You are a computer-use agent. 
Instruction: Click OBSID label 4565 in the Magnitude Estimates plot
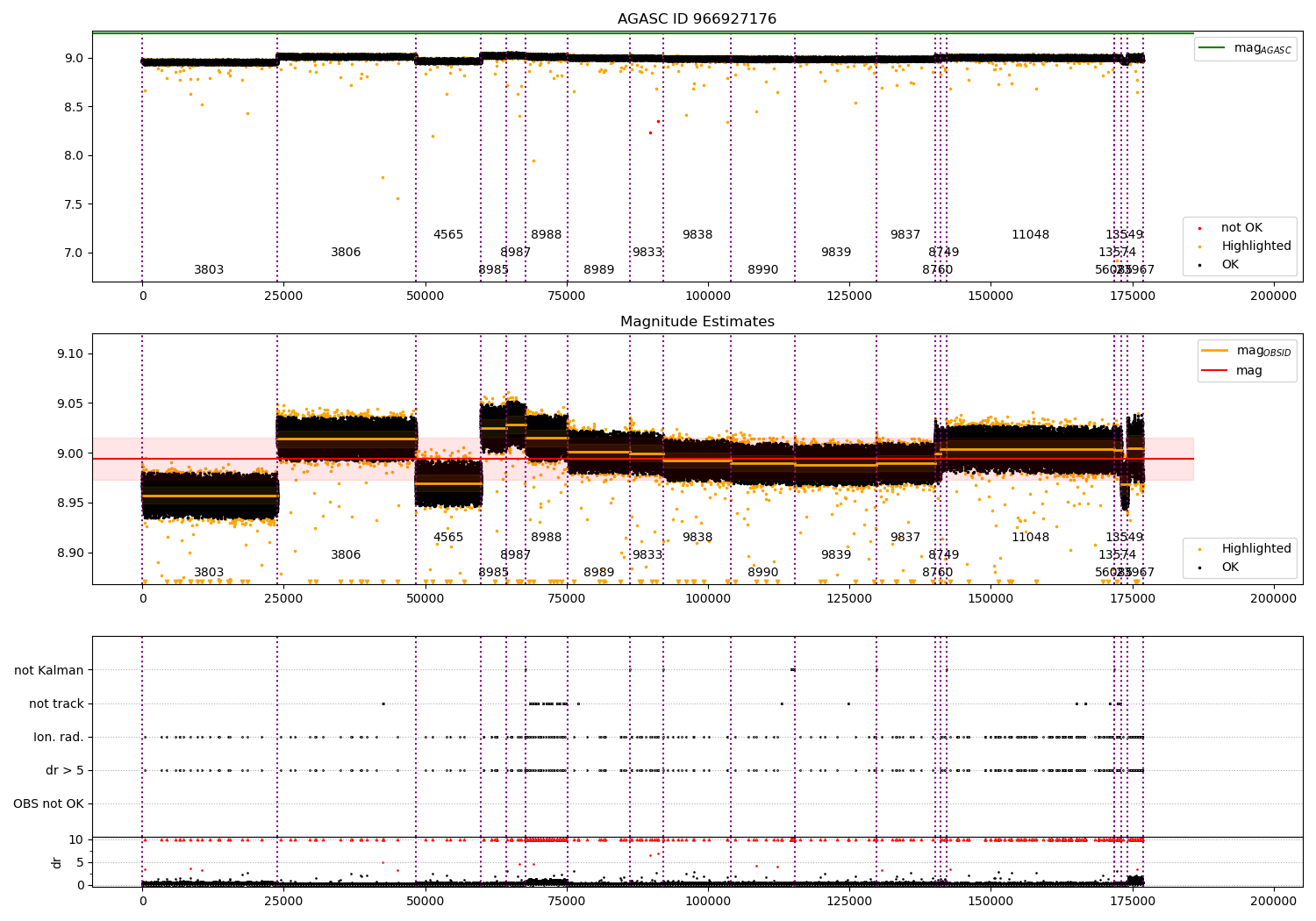pyautogui.click(x=448, y=538)
